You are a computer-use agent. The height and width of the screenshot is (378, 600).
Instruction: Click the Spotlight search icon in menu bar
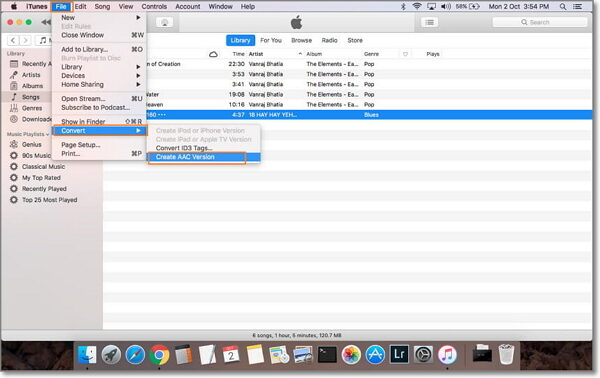tap(562, 7)
